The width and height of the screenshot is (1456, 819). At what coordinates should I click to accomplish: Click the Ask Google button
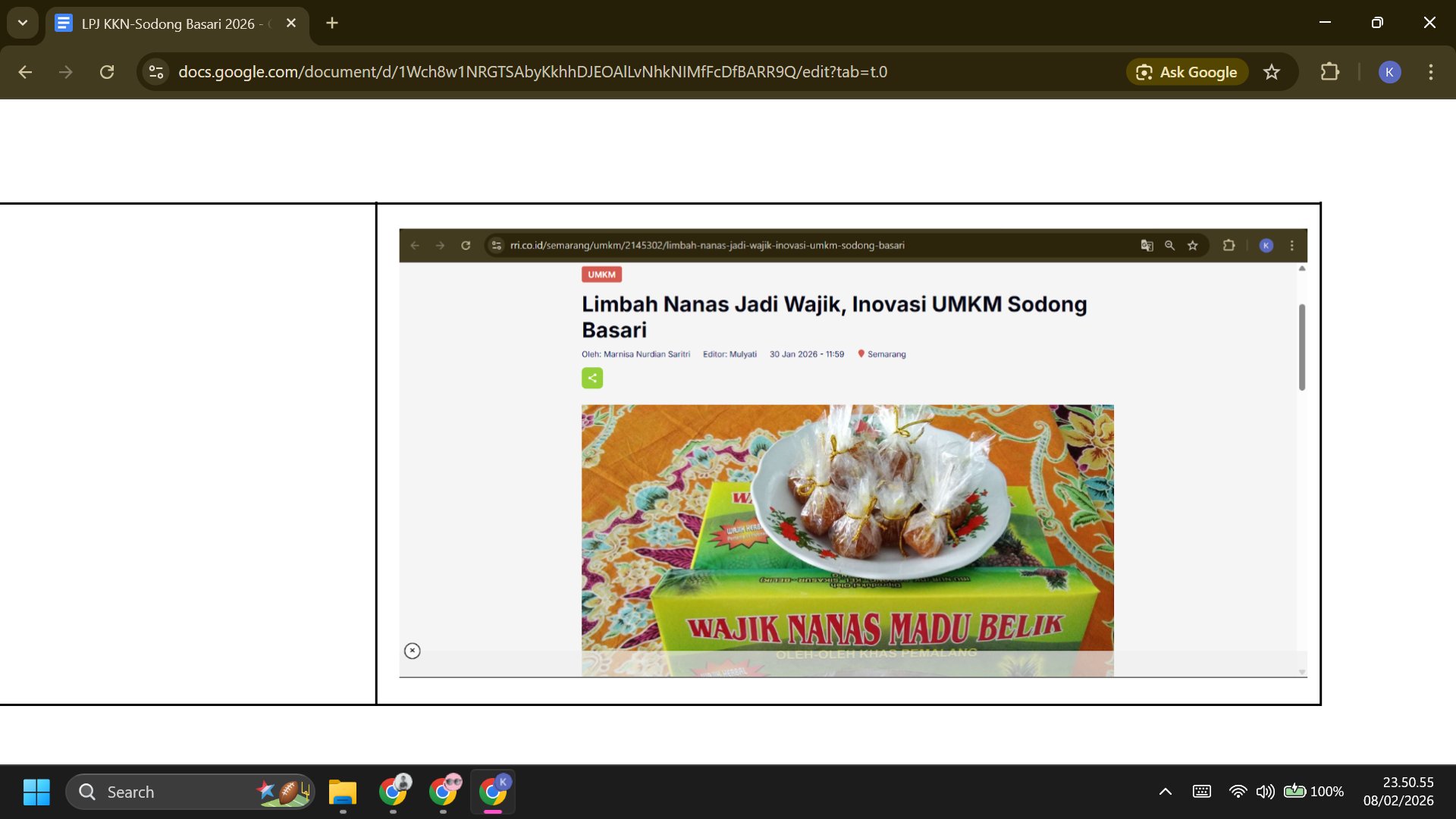click(1187, 72)
